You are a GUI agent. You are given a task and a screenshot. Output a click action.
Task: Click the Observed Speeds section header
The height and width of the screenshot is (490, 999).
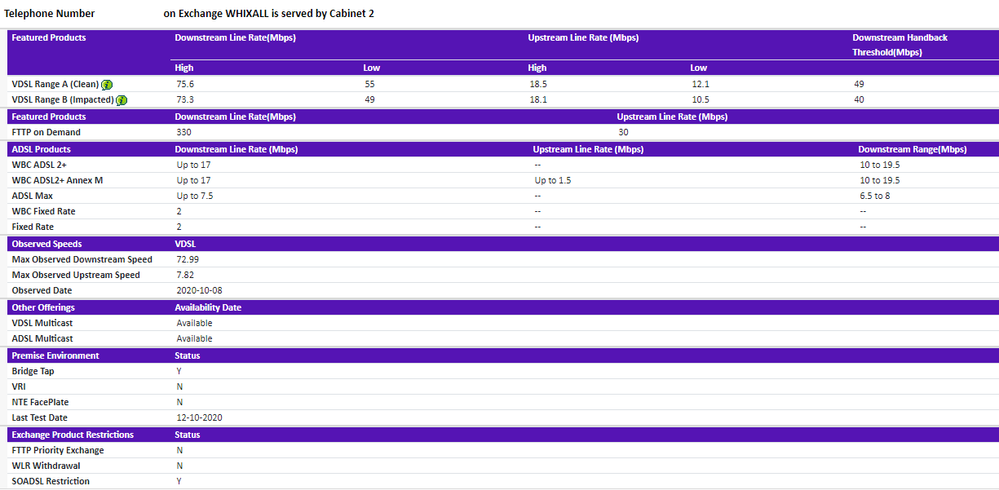46,243
